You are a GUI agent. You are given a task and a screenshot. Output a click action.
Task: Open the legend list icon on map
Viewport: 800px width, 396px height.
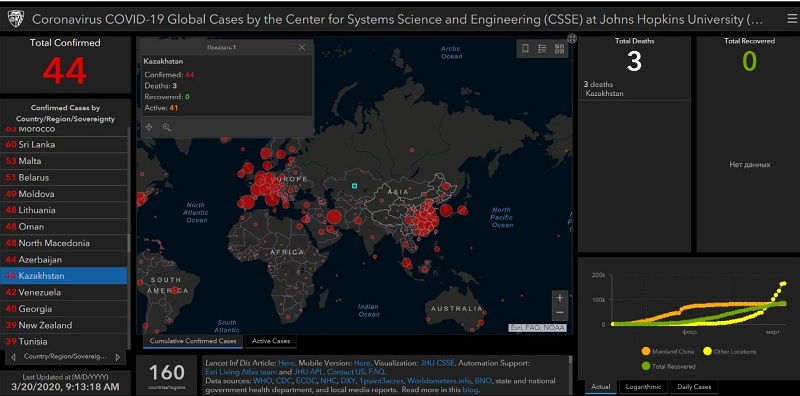542,48
